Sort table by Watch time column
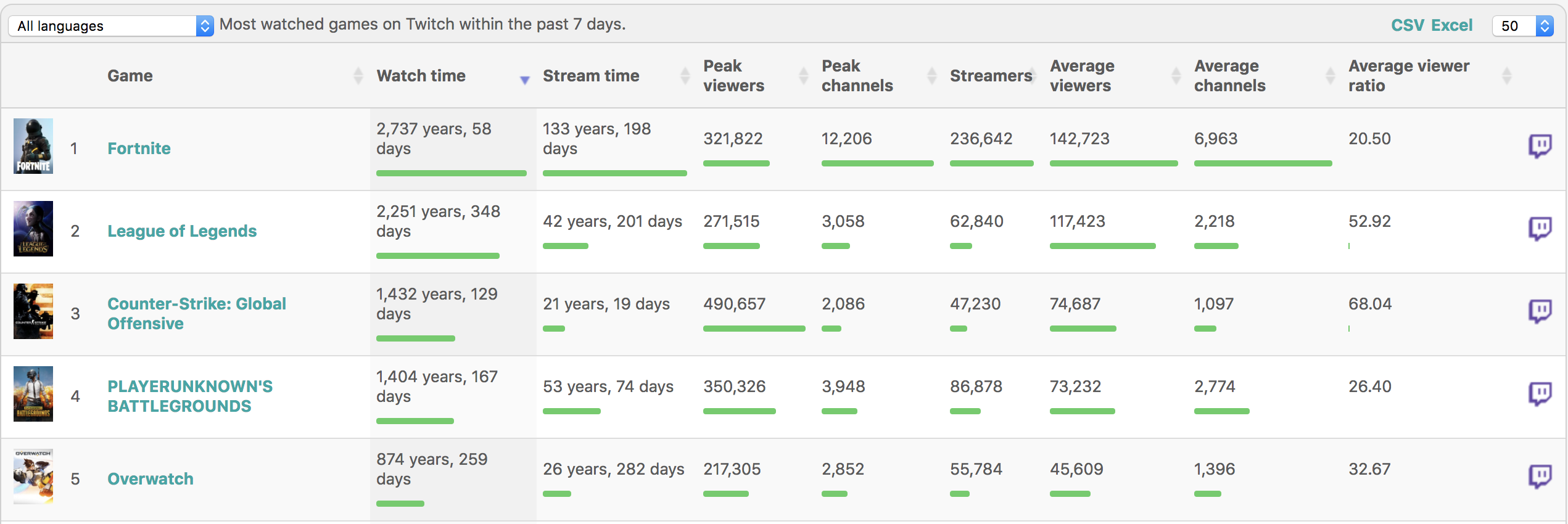1568x524 pixels. [421, 76]
